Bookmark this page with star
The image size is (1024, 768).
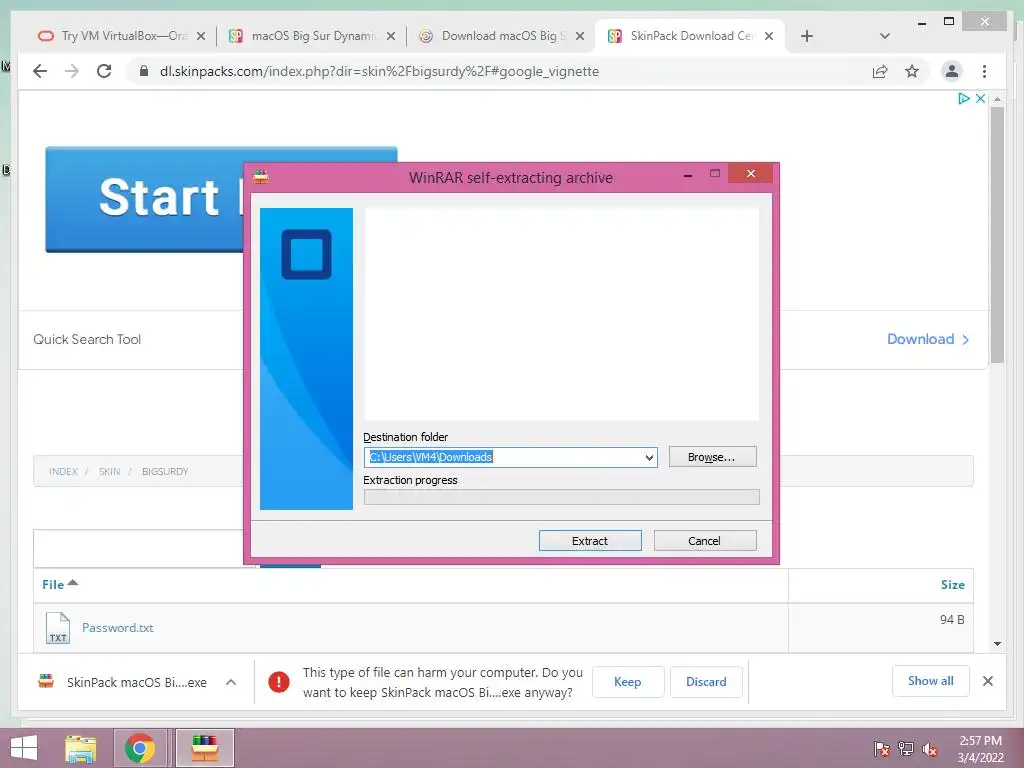pos(912,71)
